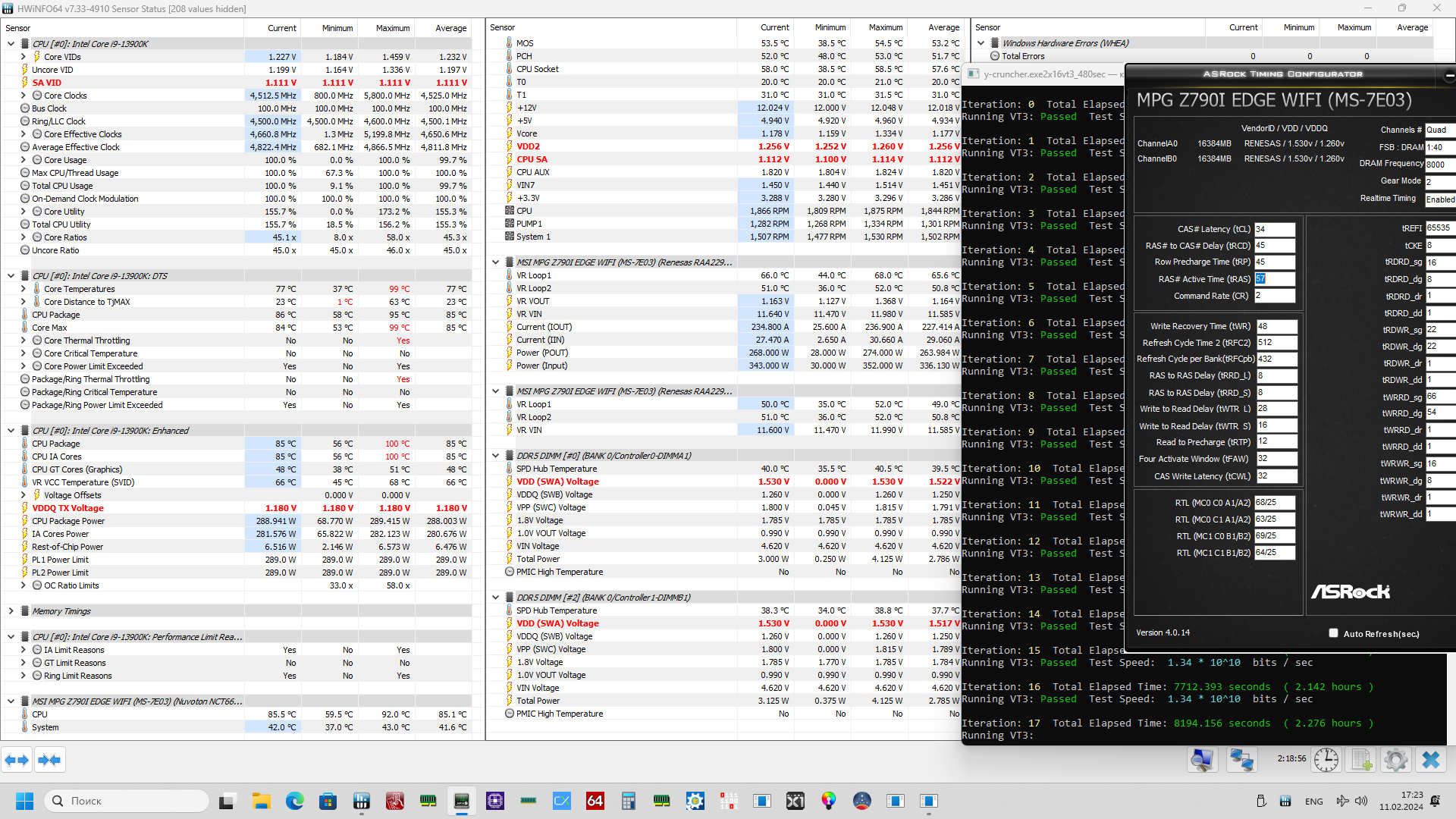Click the HWiNFO settings gear icon
This screenshot has height=819, width=1456.
[1395, 760]
